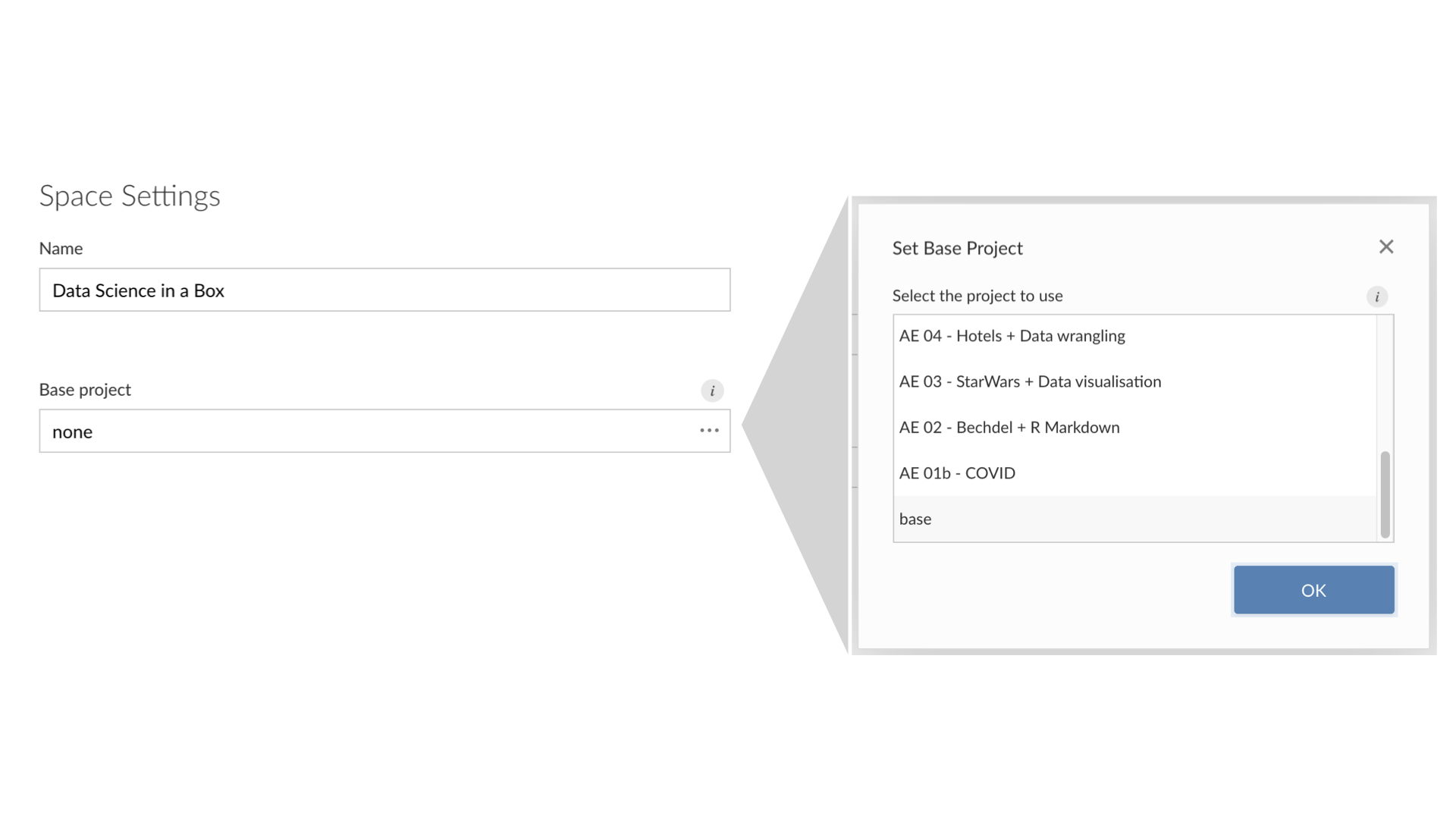Choose AE 03 - StarWars + Data visualisation
Image resolution: width=1456 pixels, height=819 pixels.
1134,381
